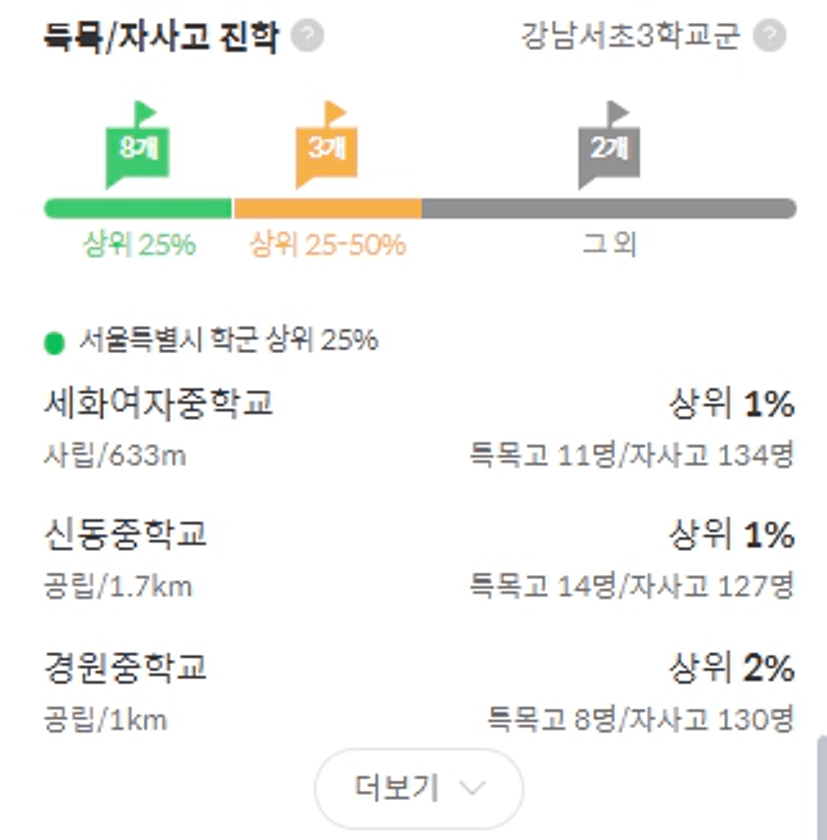The image size is (827, 840).
Task: Expand list with 더보기 button
Action: pyautogui.click(x=418, y=789)
